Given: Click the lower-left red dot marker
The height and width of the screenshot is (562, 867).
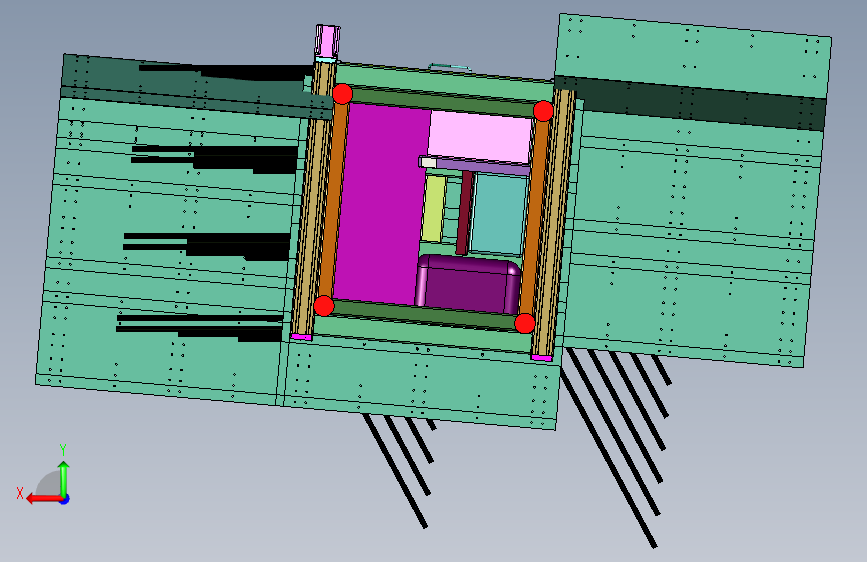Looking at the screenshot, I should (x=324, y=306).
